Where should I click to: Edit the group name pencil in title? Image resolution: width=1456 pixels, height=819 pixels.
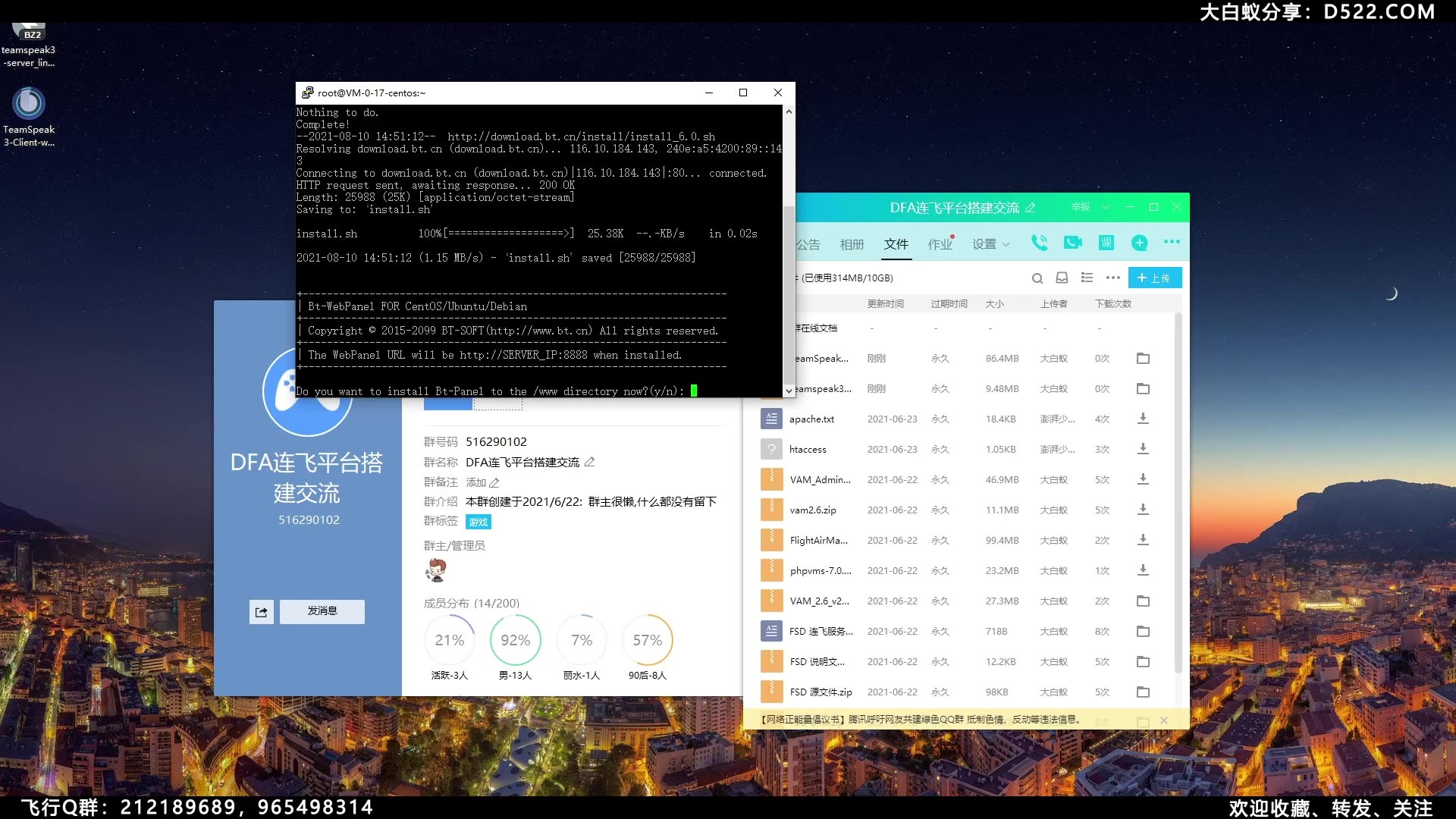coord(1030,208)
